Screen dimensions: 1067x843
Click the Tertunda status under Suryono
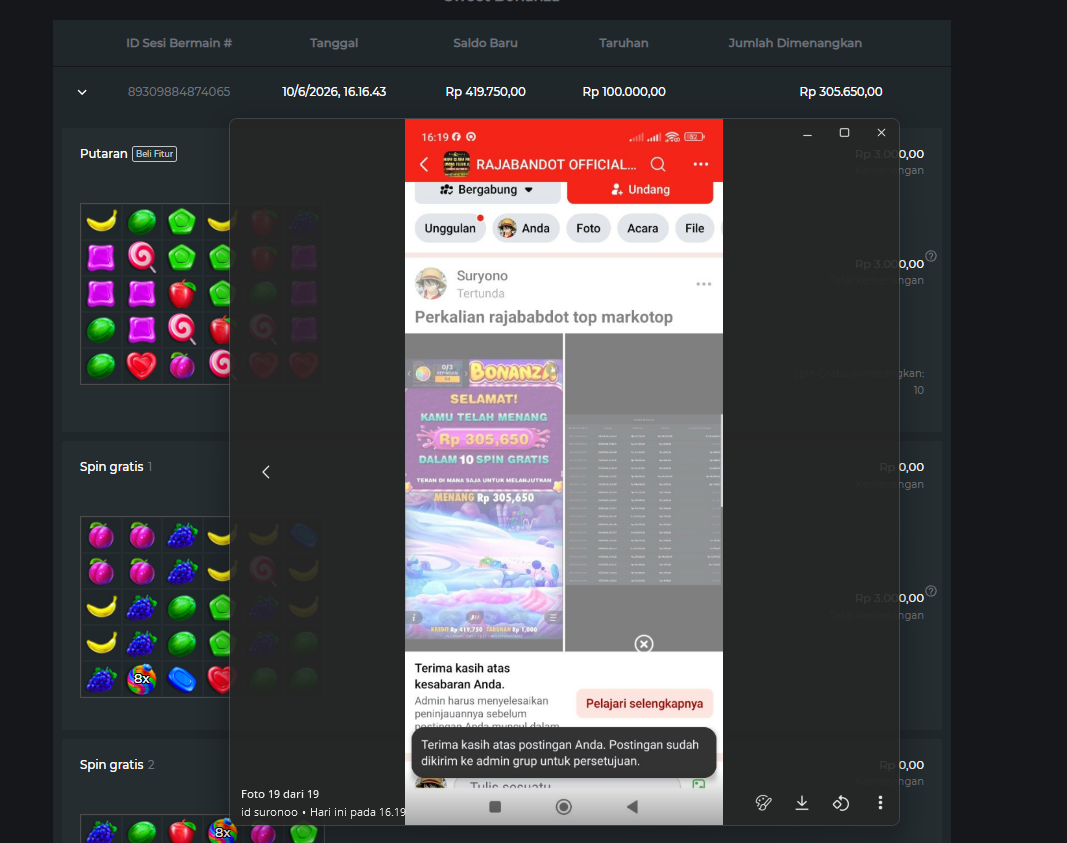pos(480,293)
